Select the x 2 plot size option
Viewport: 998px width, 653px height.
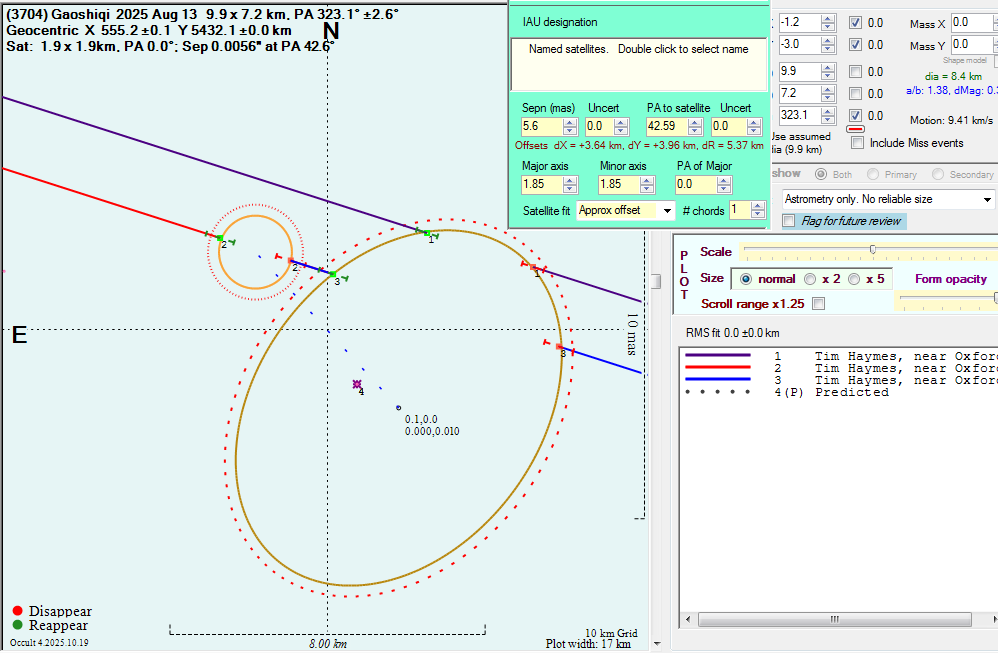click(811, 279)
